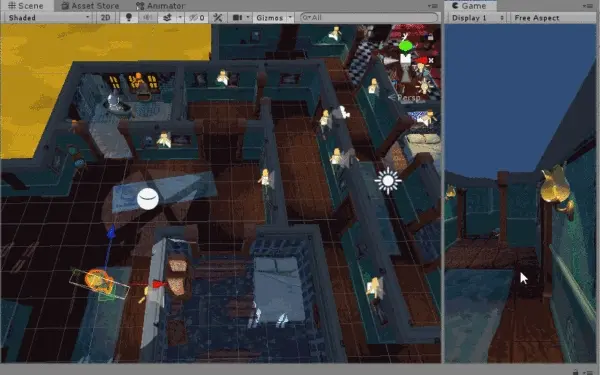Click the component tools crossed-tools icon
This screenshot has width=600, height=375.
tap(218, 18)
